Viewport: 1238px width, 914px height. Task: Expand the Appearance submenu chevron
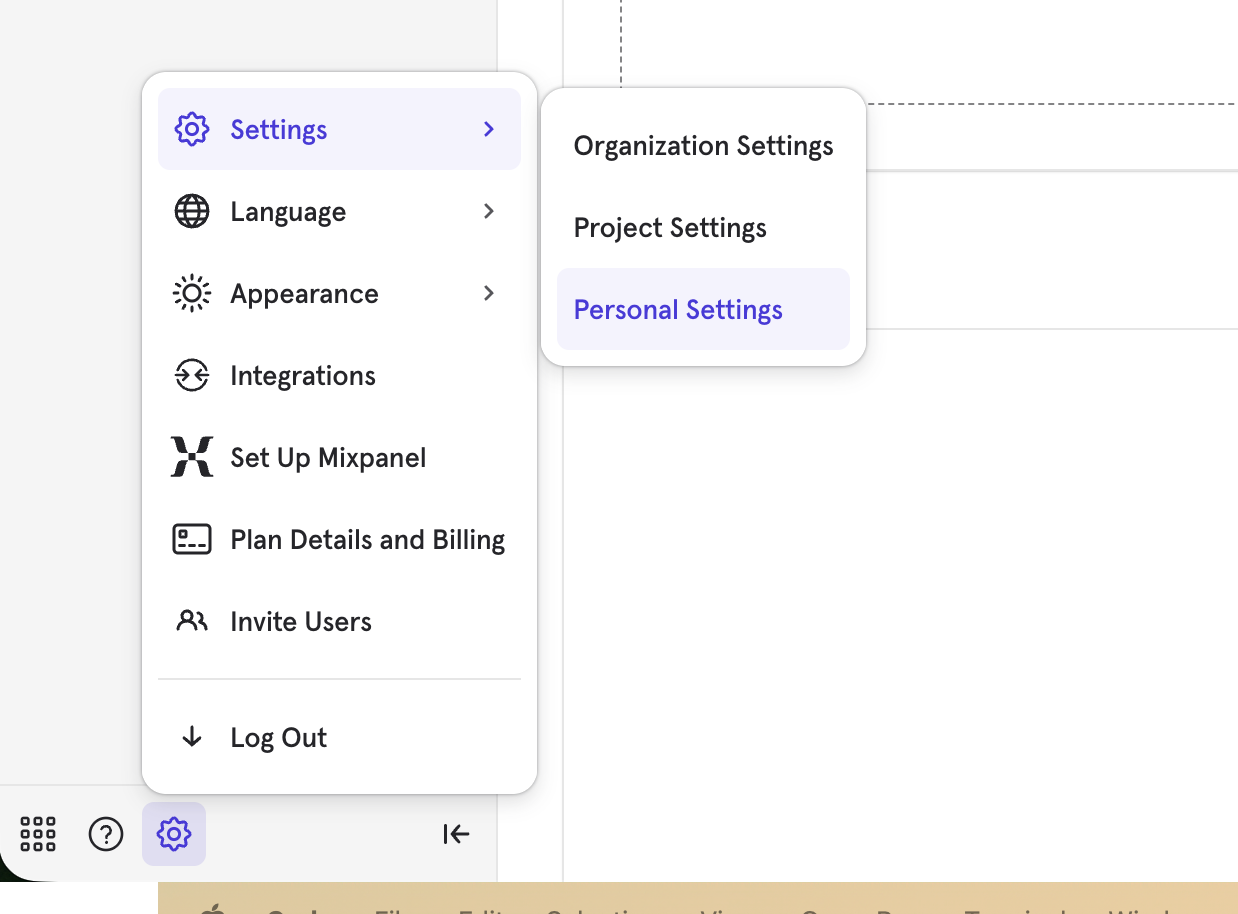pyautogui.click(x=489, y=293)
